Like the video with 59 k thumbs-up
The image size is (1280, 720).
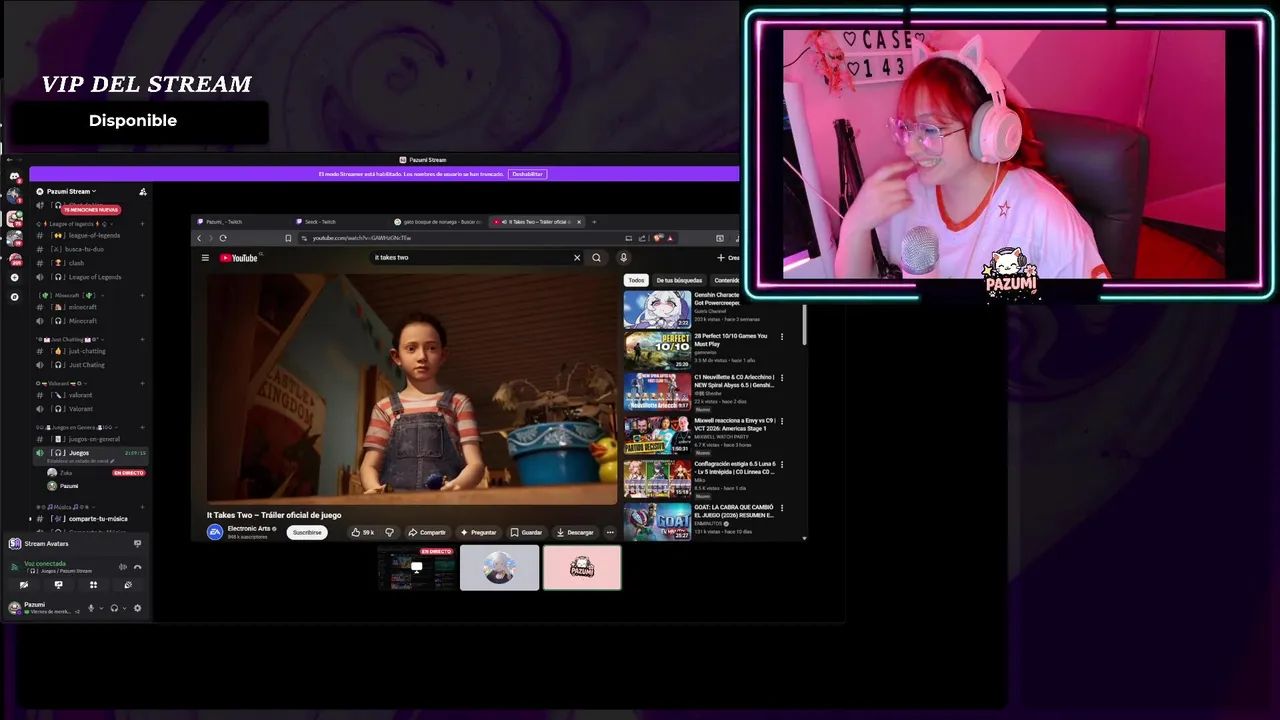tap(363, 532)
